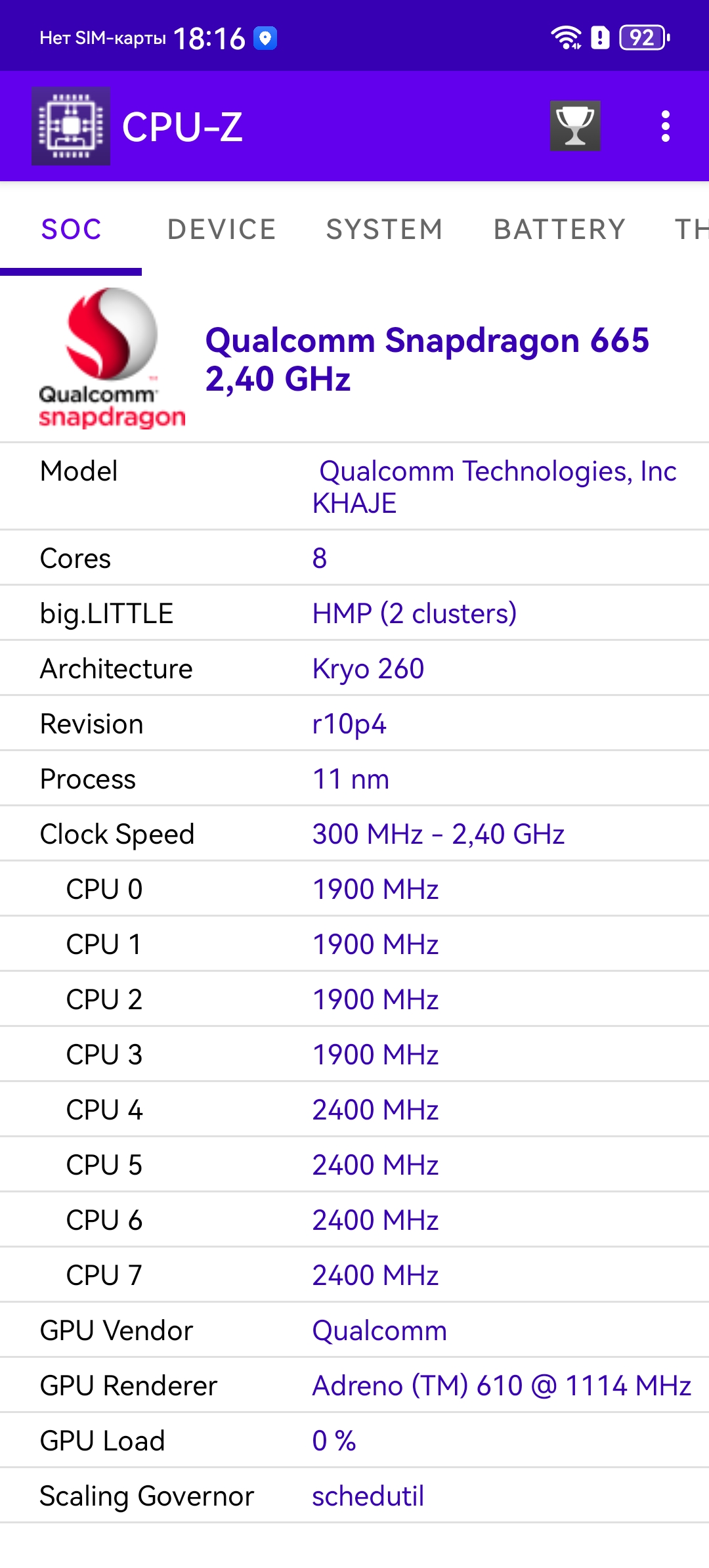
Task: Tap the Qualcomm Snapdragon logo
Action: tap(112, 358)
